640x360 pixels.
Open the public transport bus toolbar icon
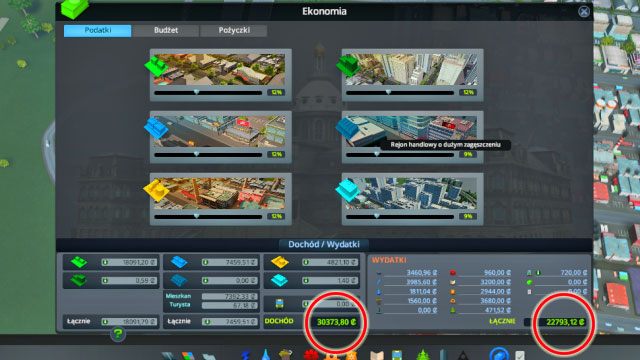point(397,355)
